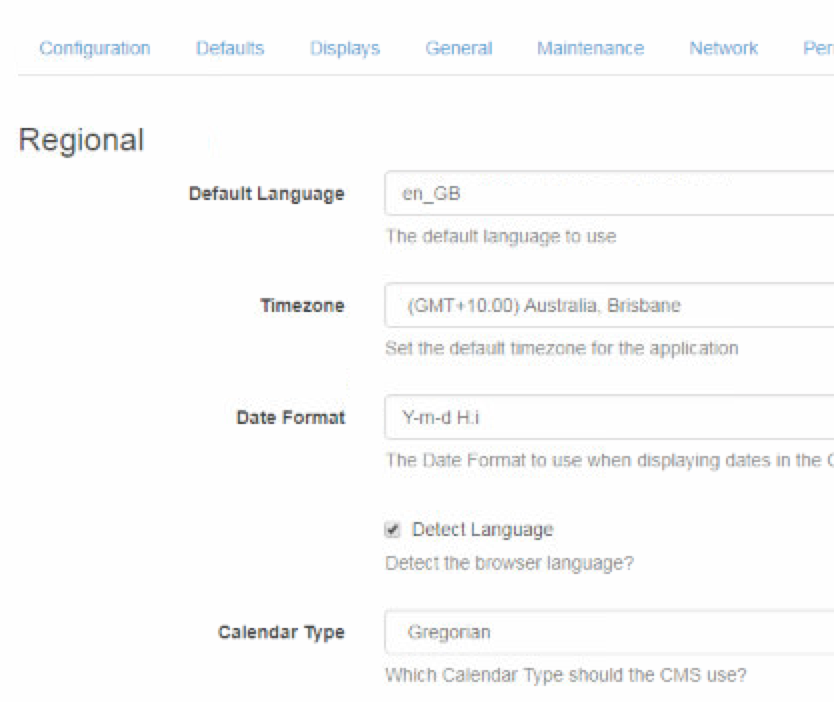Click the Calendar Type field label

point(281,632)
